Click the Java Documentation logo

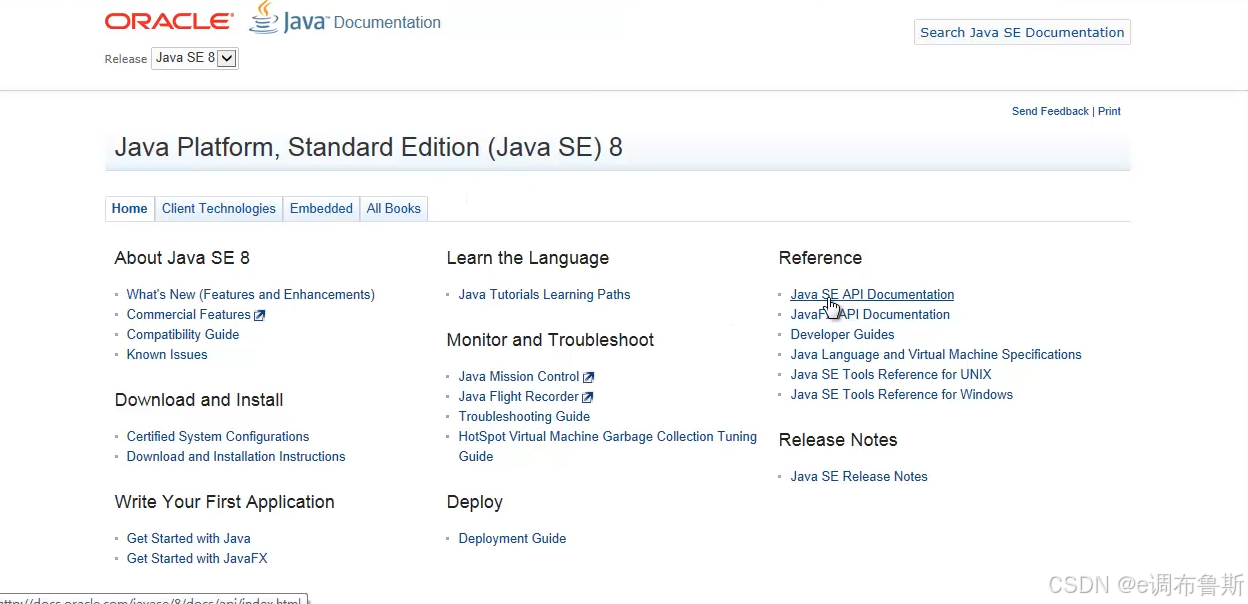tap(345, 19)
